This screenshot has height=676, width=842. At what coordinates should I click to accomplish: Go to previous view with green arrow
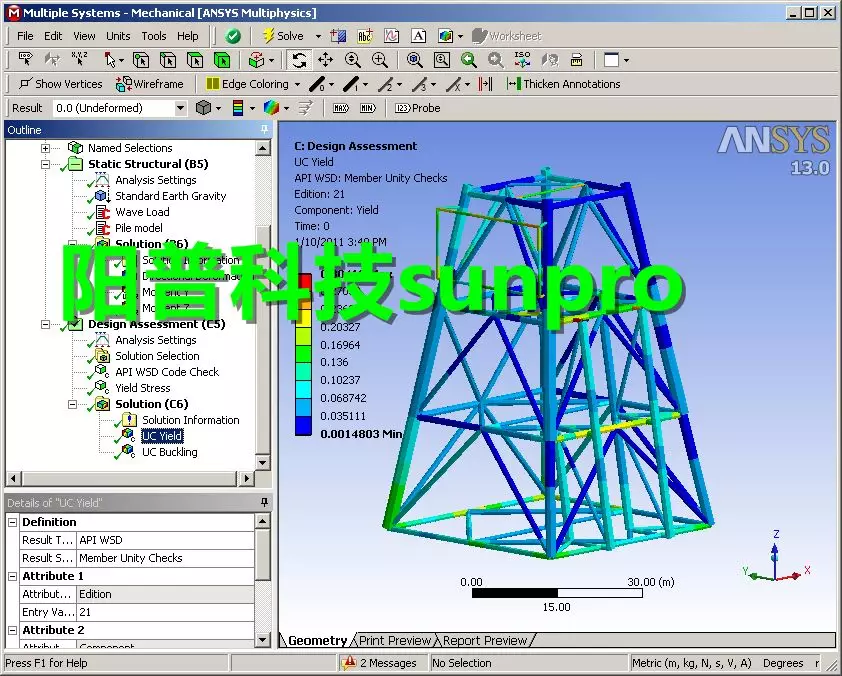point(468,60)
